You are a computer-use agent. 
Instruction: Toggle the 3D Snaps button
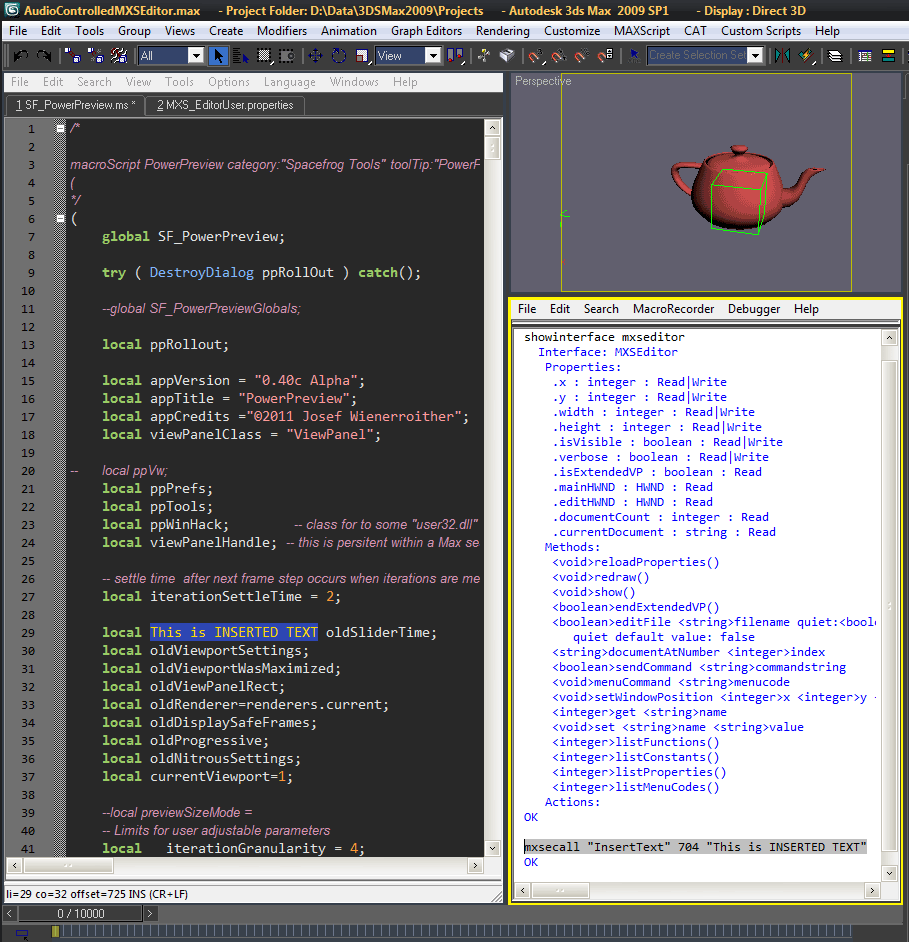pos(535,56)
